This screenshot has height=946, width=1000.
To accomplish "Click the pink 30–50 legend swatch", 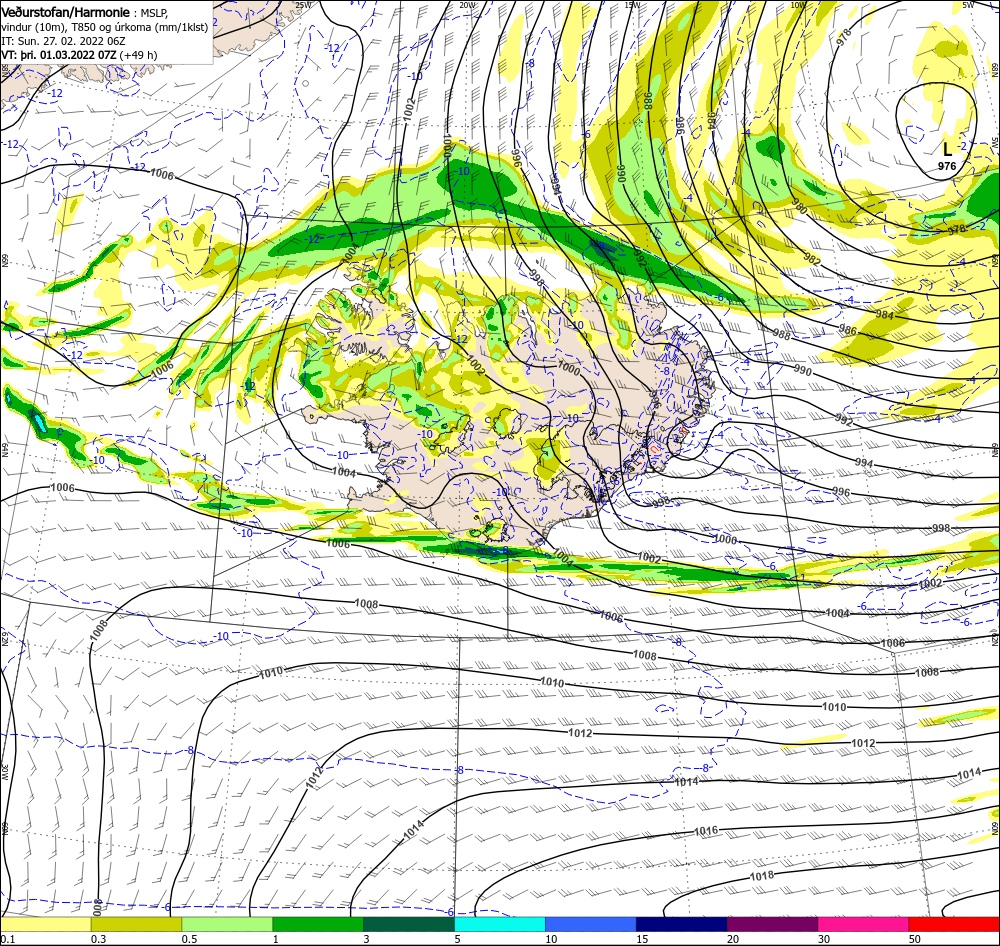I will [863, 924].
